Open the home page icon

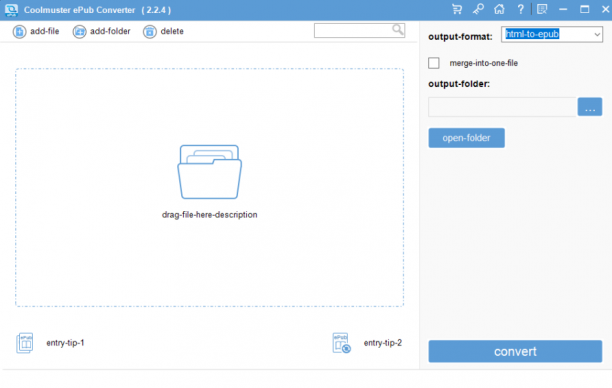[499, 9]
